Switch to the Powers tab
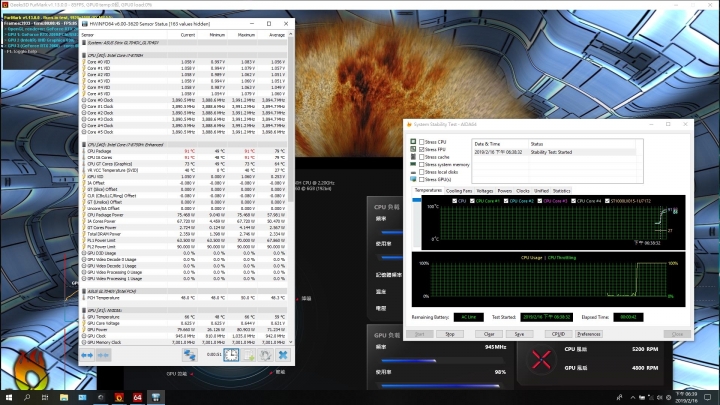720x405 pixels. click(504, 191)
